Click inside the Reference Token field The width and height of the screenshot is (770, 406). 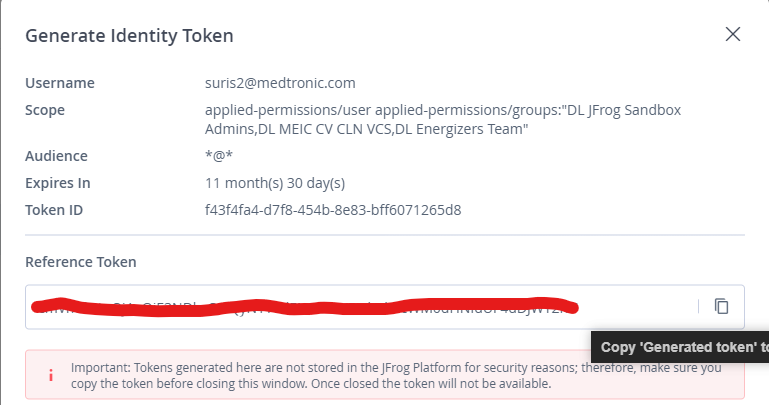360,307
